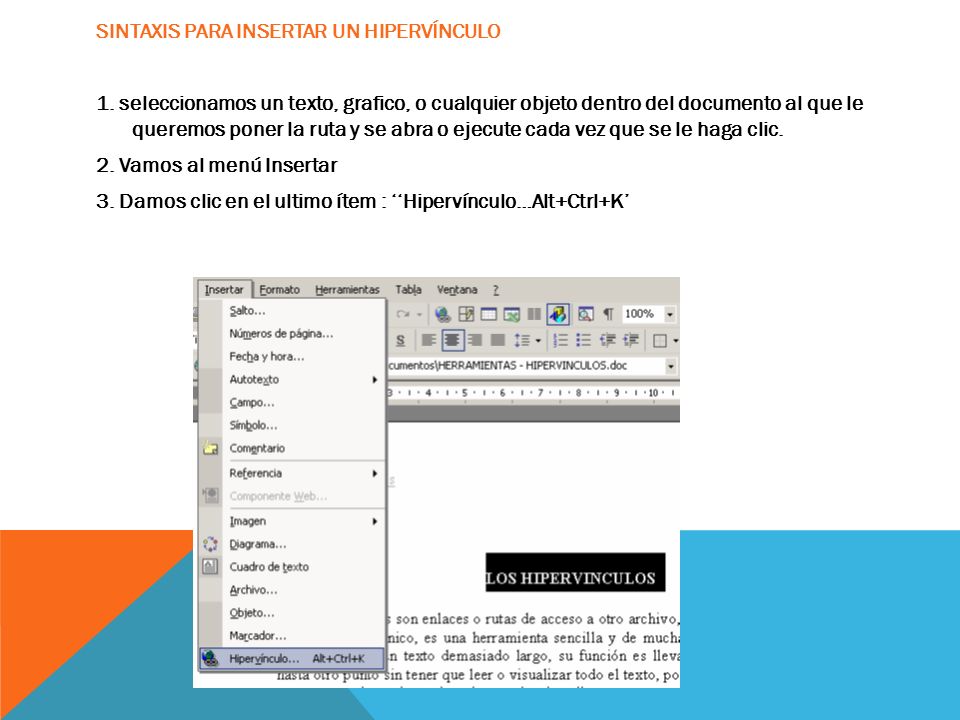Click the globe Insert Hyperlink toolbar icon
Screen dimensions: 960x720
tap(443, 314)
